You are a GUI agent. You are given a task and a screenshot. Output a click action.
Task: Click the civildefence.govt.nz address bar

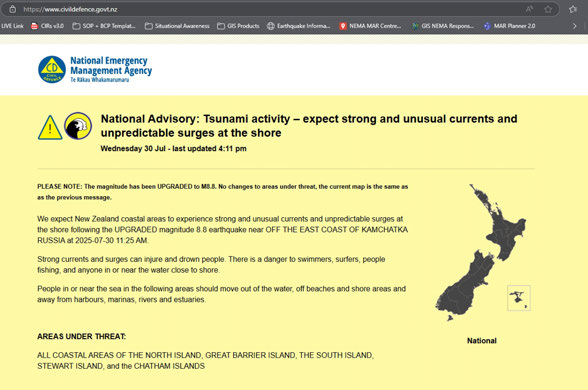[x=262, y=9]
